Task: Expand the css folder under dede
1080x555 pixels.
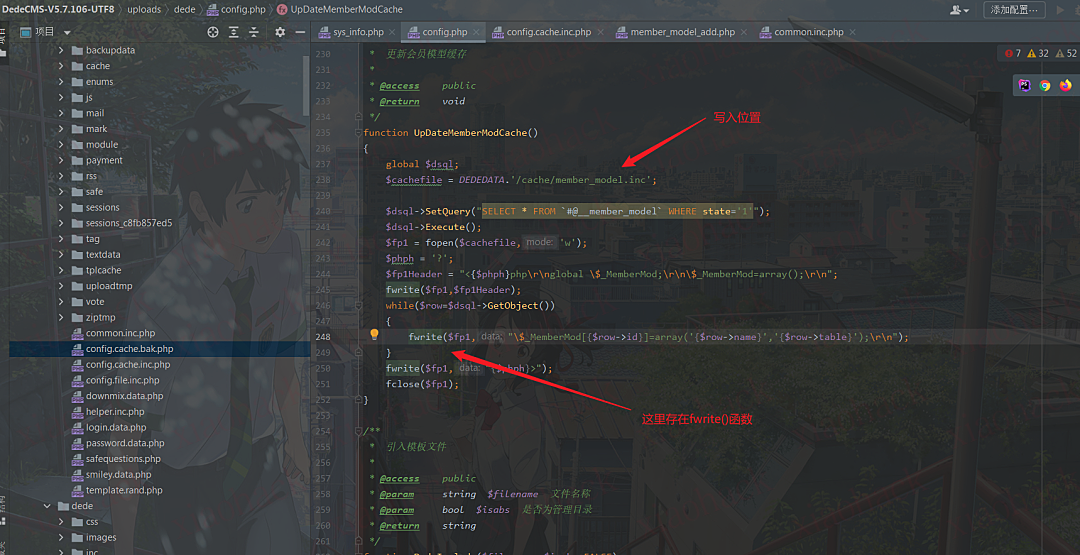Action: click(x=61, y=522)
